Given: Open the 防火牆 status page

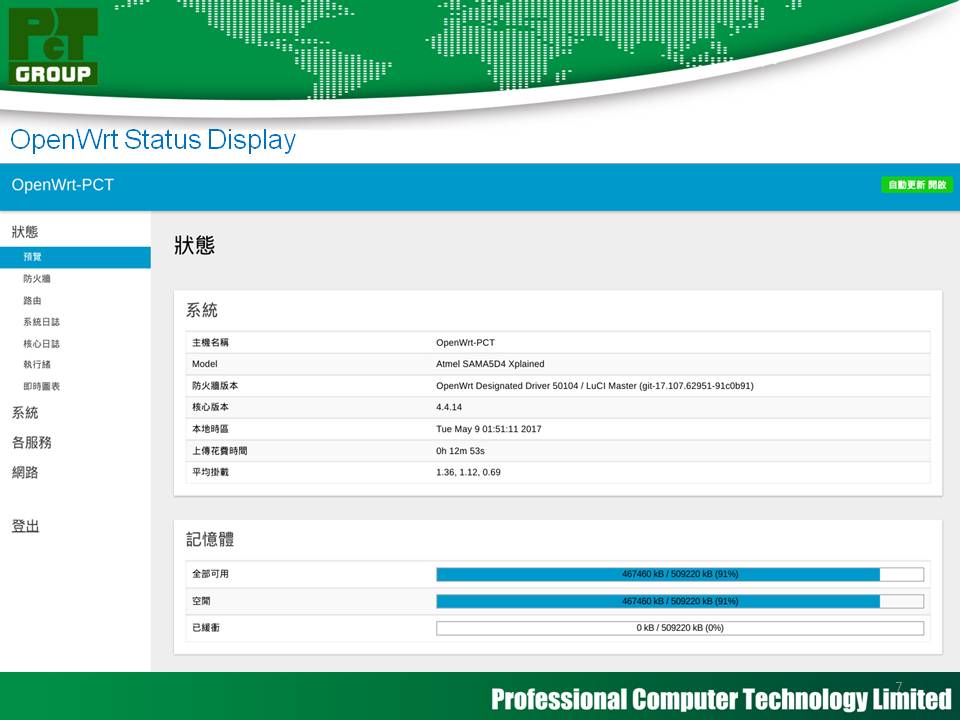Looking at the screenshot, I should [37, 279].
